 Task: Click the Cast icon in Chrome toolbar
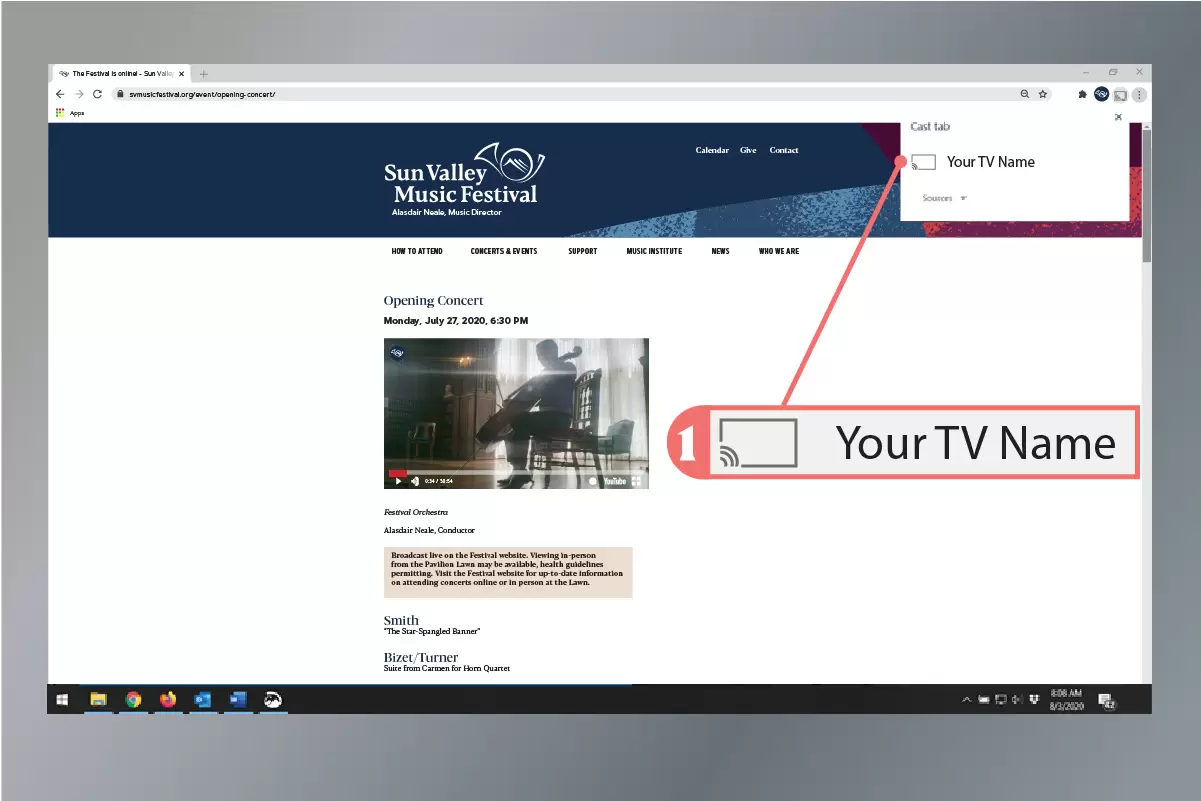point(1120,94)
